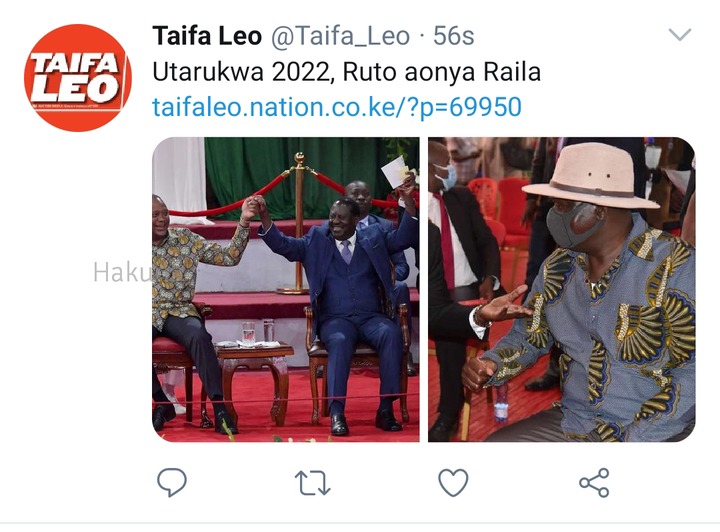Retweet the Taifa Leo post
The width and height of the screenshot is (720, 532).
click(312, 482)
